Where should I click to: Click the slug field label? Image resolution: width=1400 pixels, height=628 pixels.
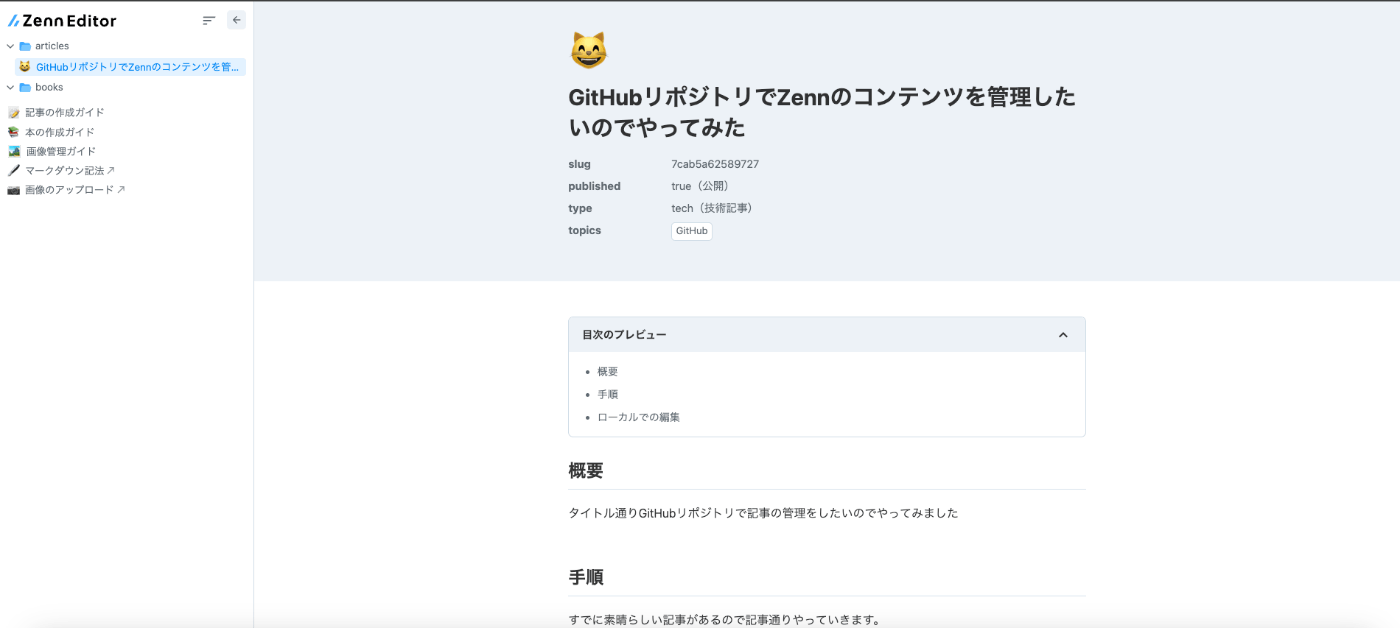pyautogui.click(x=580, y=164)
